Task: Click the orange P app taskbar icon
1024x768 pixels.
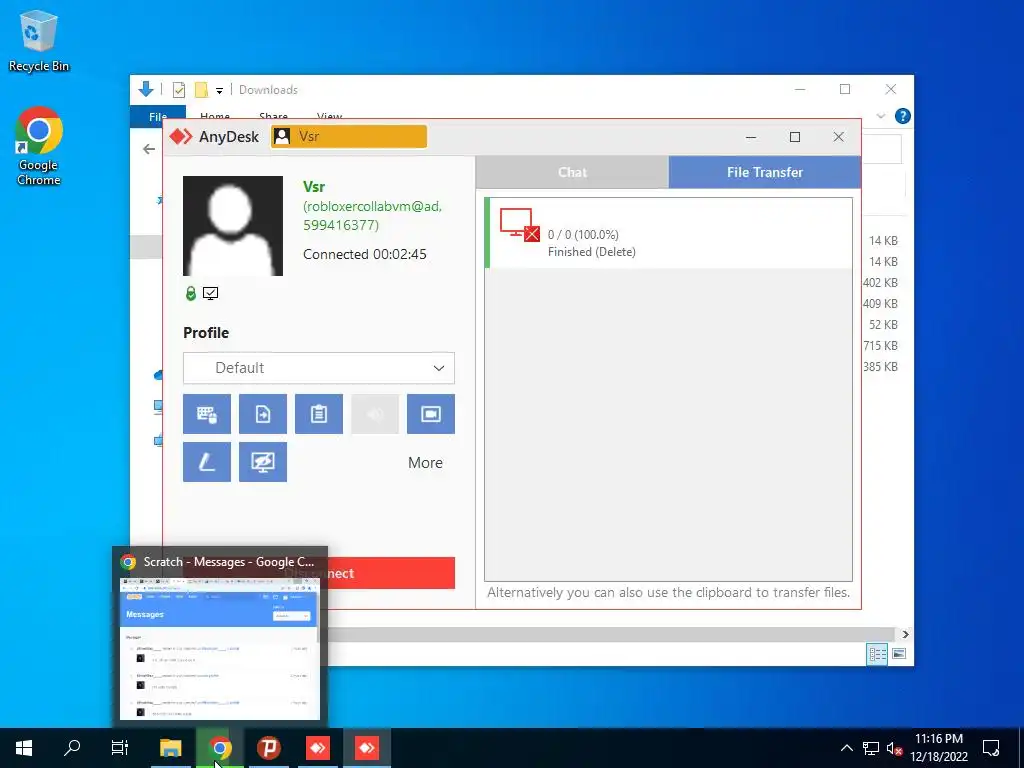Action: pos(268,748)
